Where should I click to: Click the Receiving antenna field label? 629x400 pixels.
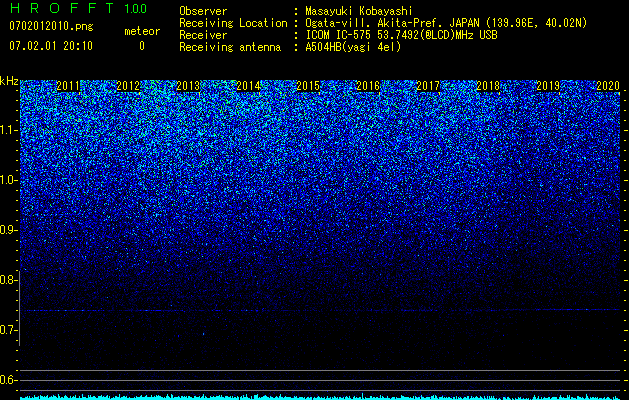click(230, 47)
